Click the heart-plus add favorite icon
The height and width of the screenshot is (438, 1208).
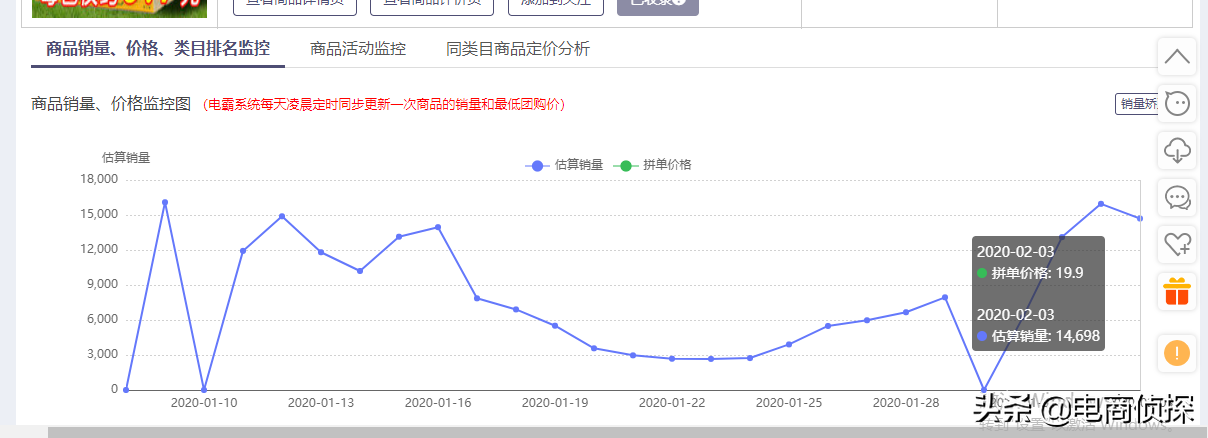[x=1177, y=243]
